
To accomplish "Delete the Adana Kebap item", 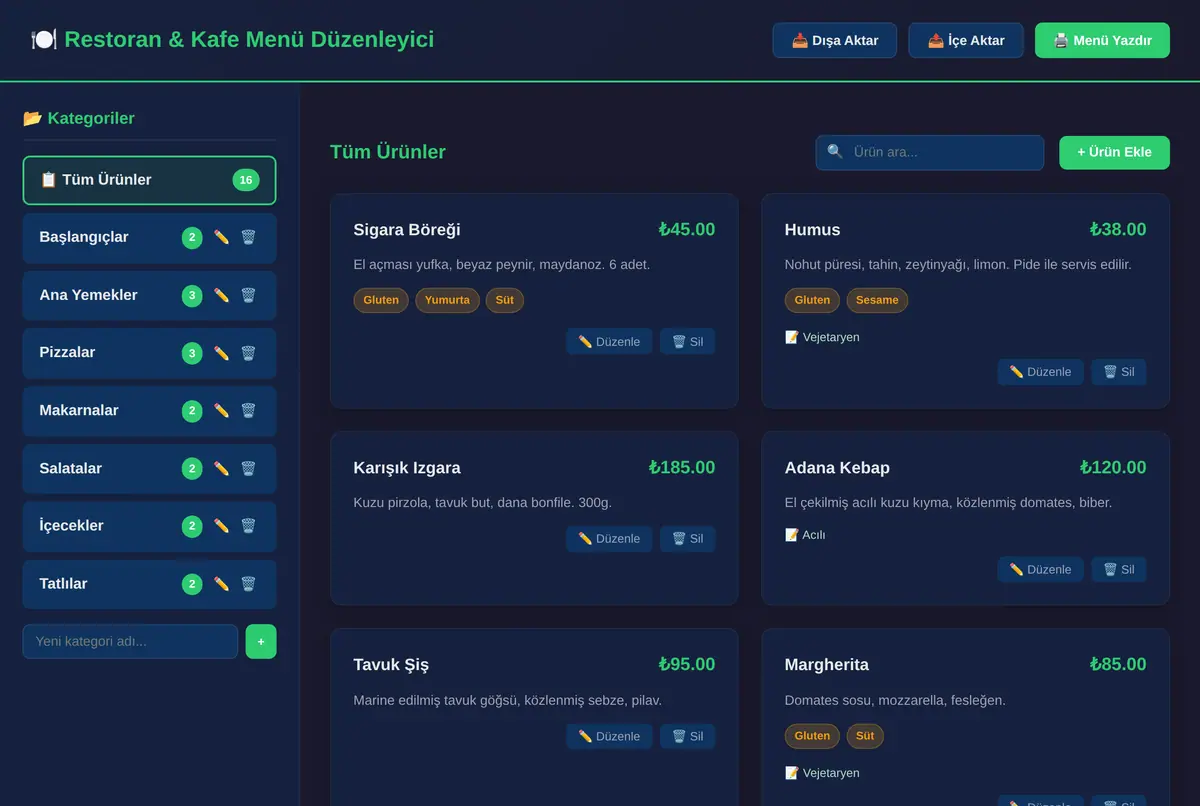I will [x=1119, y=570].
